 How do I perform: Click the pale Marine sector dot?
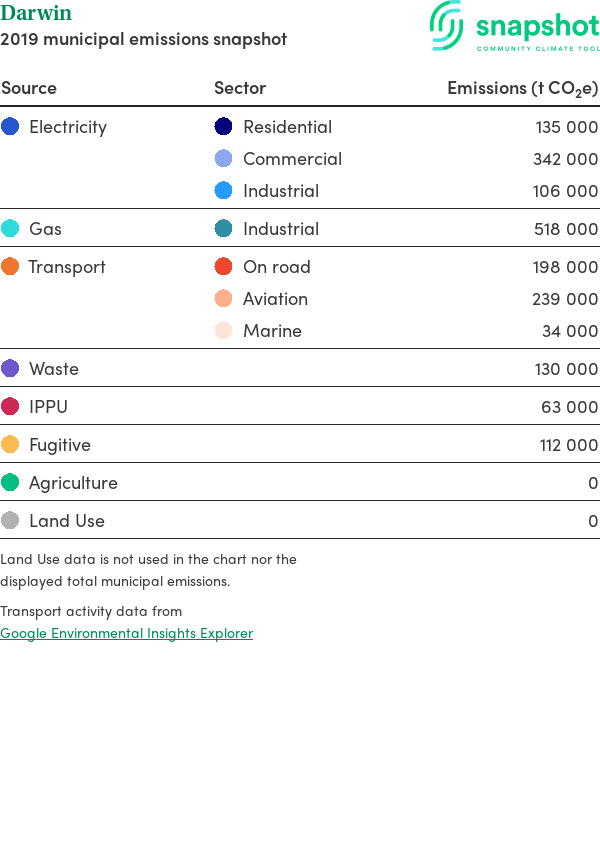223,330
